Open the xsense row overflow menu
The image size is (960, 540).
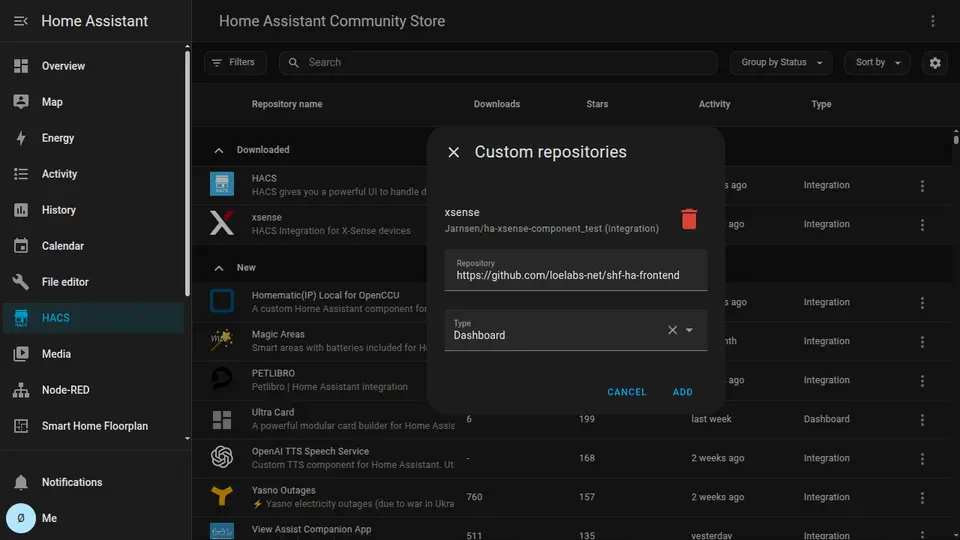tap(922, 225)
